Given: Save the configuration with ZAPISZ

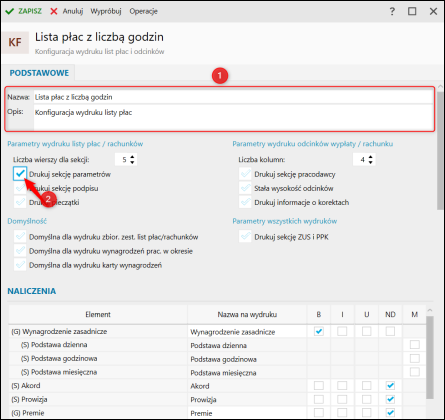Looking at the screenshot, I should [24, 11].
